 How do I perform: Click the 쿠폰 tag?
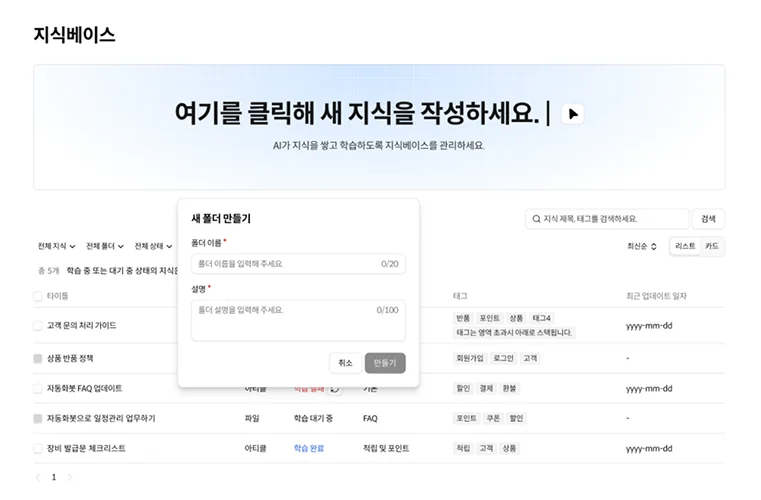[493, 418]
